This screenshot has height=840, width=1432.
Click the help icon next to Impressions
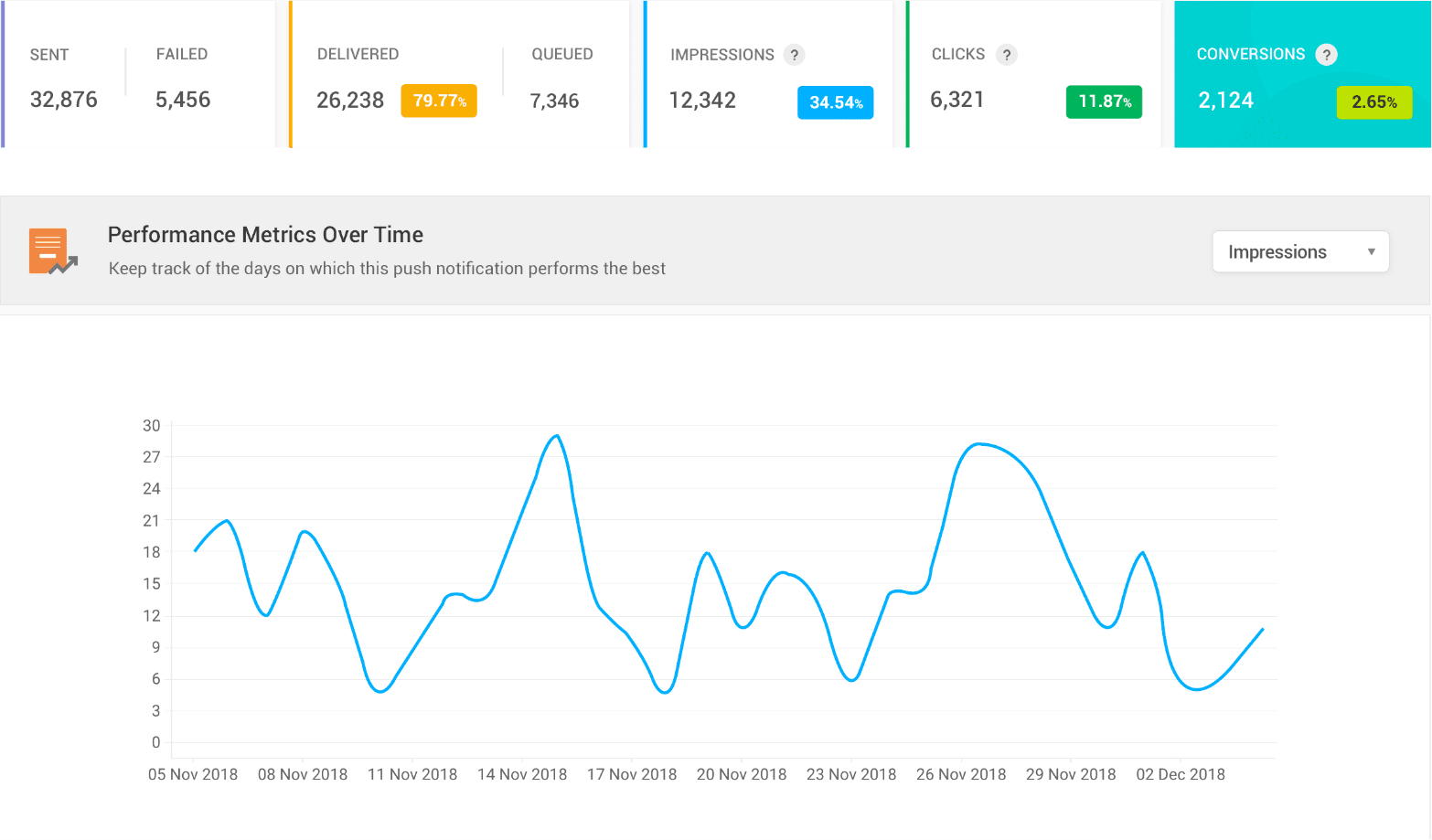[795, 55]
